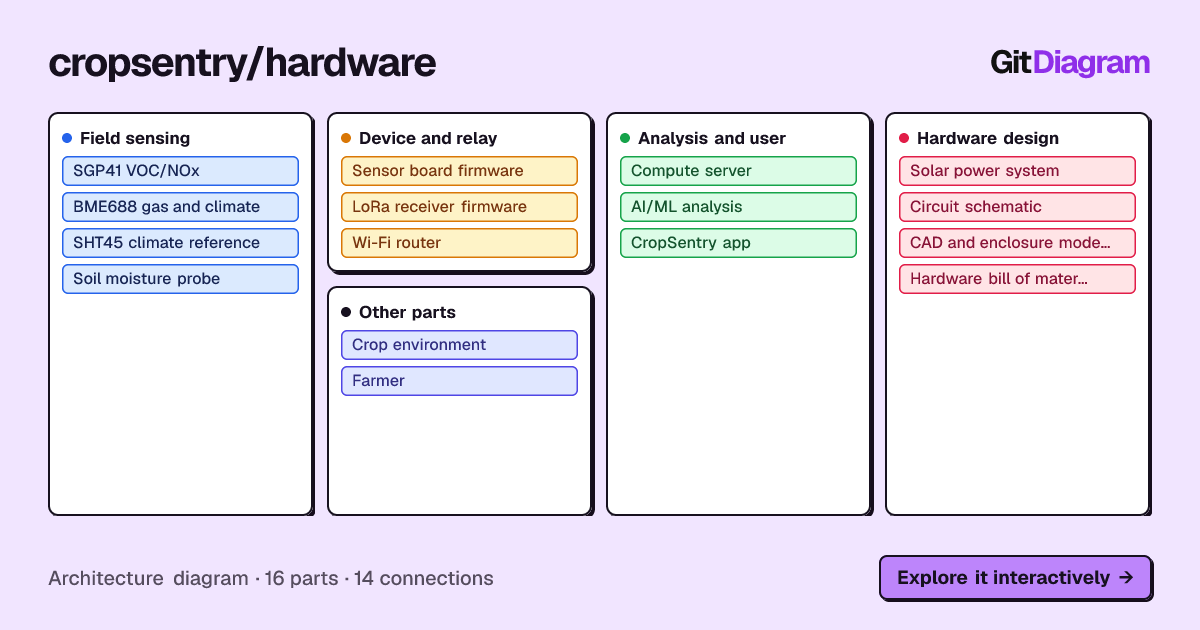The width and height of the screenshot is (1200, 630).
Task: Click the Farmer part
Action: [x=459, y=381]
